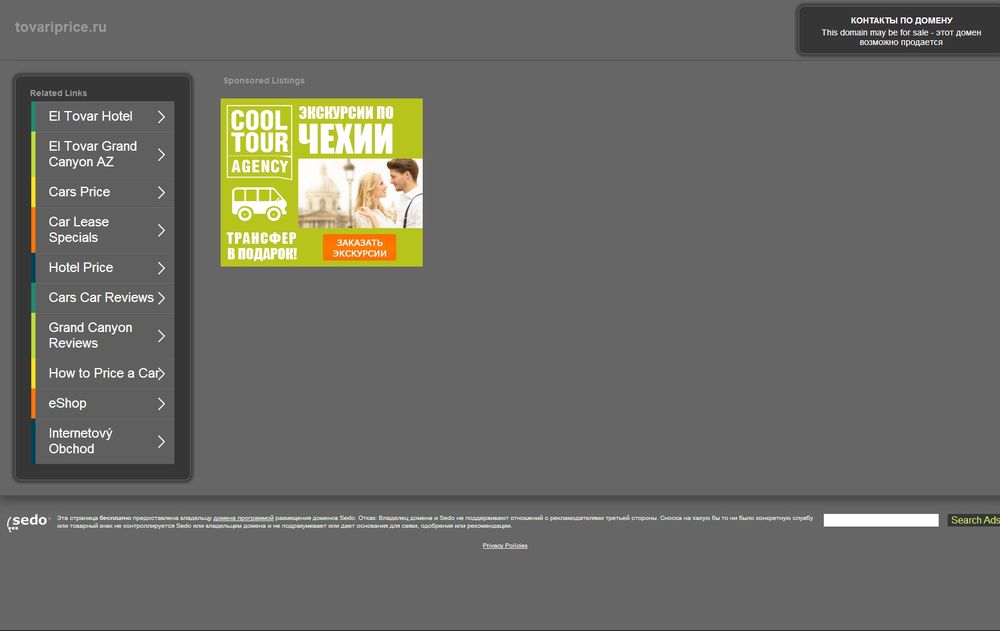Click chevron next to Car Lease Specials

point(161,230)
